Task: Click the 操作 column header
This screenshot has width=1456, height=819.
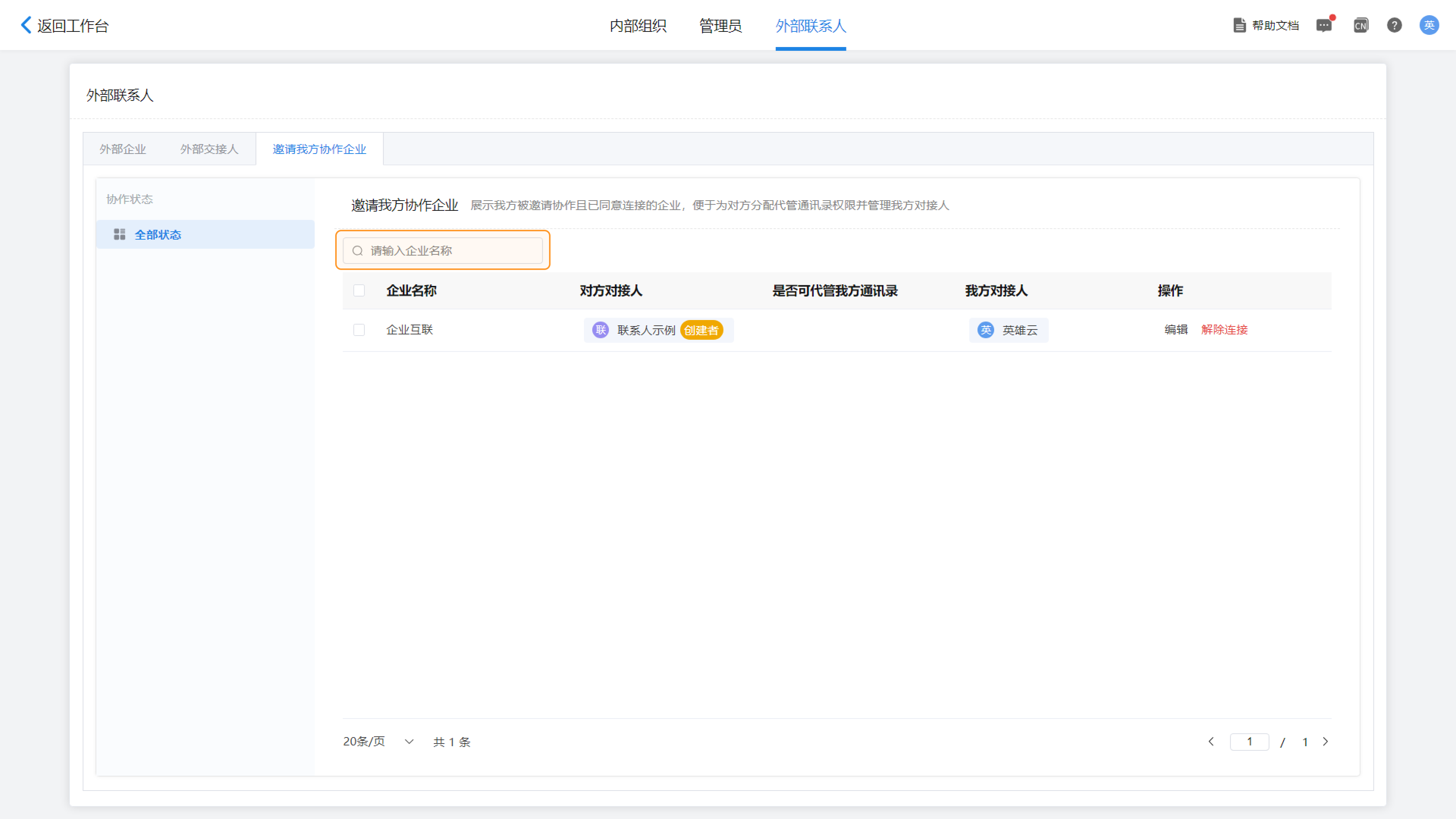Action: tap(1170, 290)
